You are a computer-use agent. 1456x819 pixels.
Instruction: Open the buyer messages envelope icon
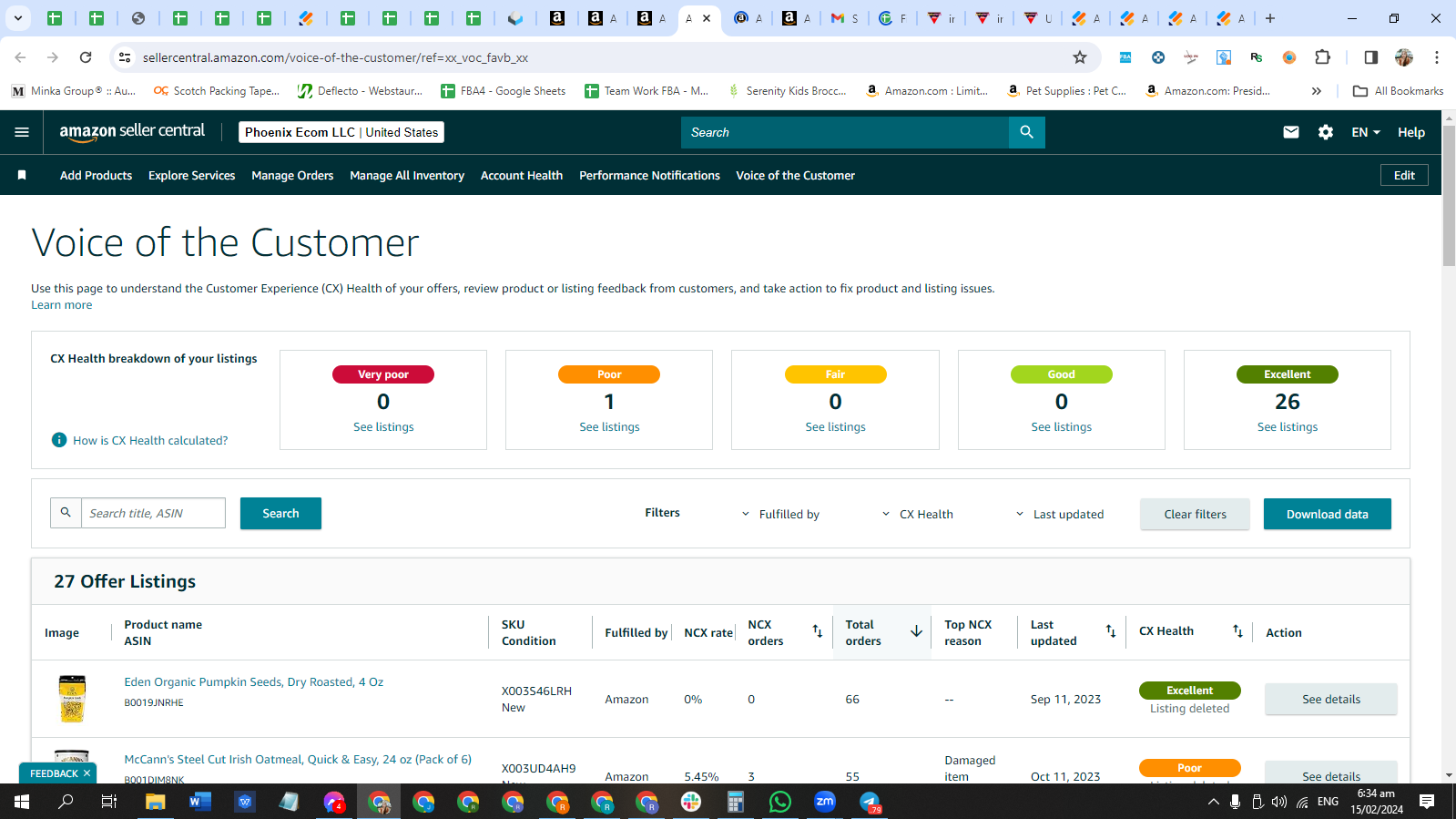click(x=1290, y=132)
